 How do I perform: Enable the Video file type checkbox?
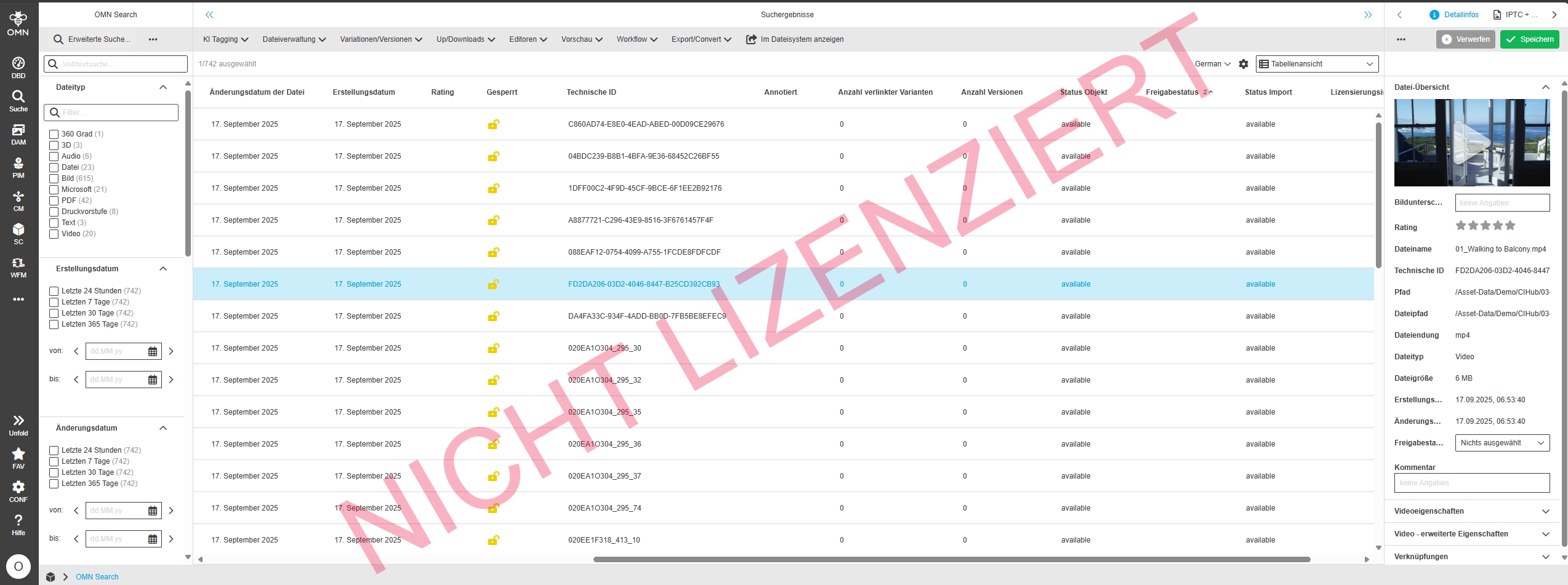coord(54,234)
